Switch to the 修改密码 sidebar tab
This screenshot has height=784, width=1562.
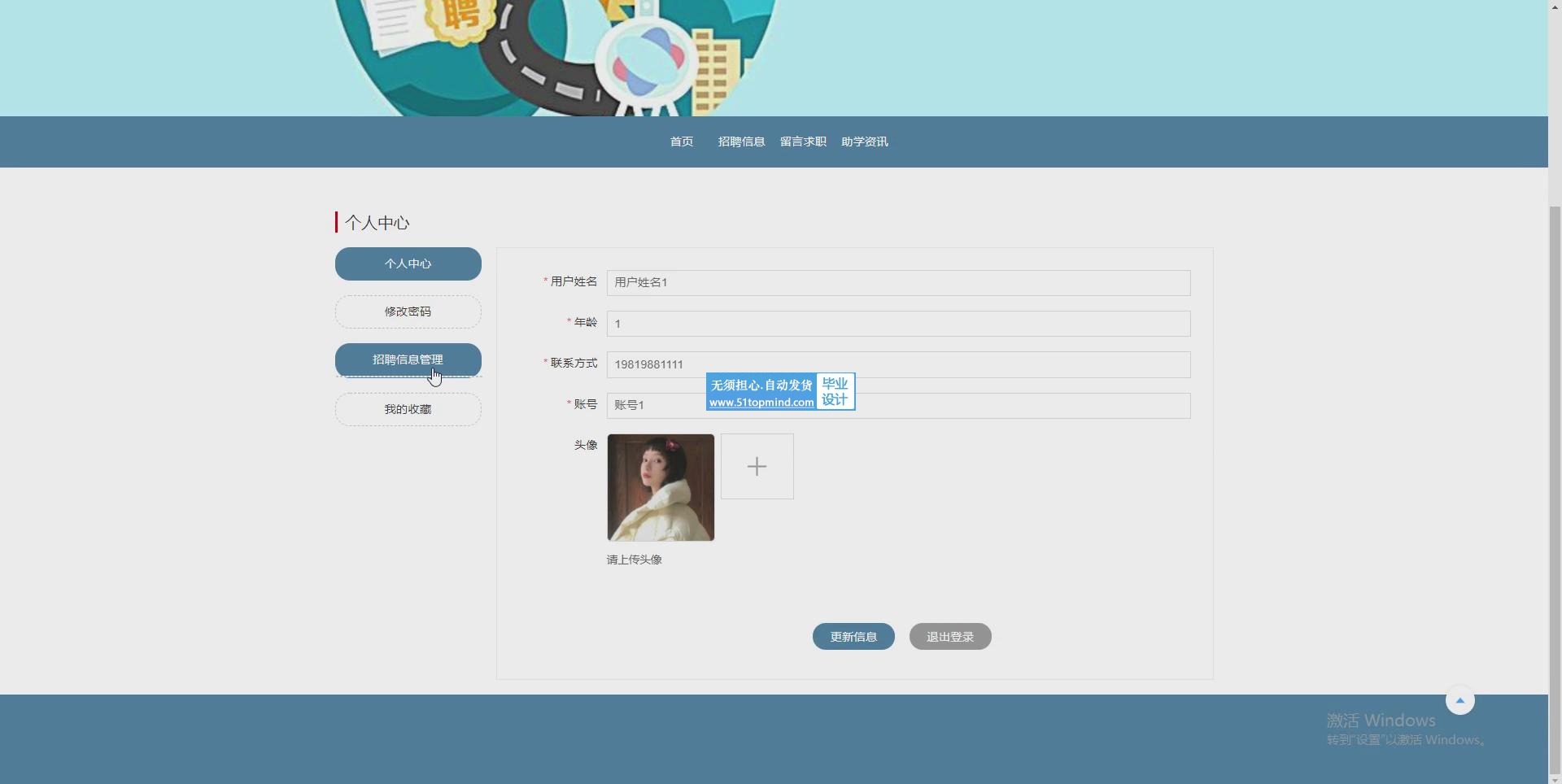click(408, 311)
